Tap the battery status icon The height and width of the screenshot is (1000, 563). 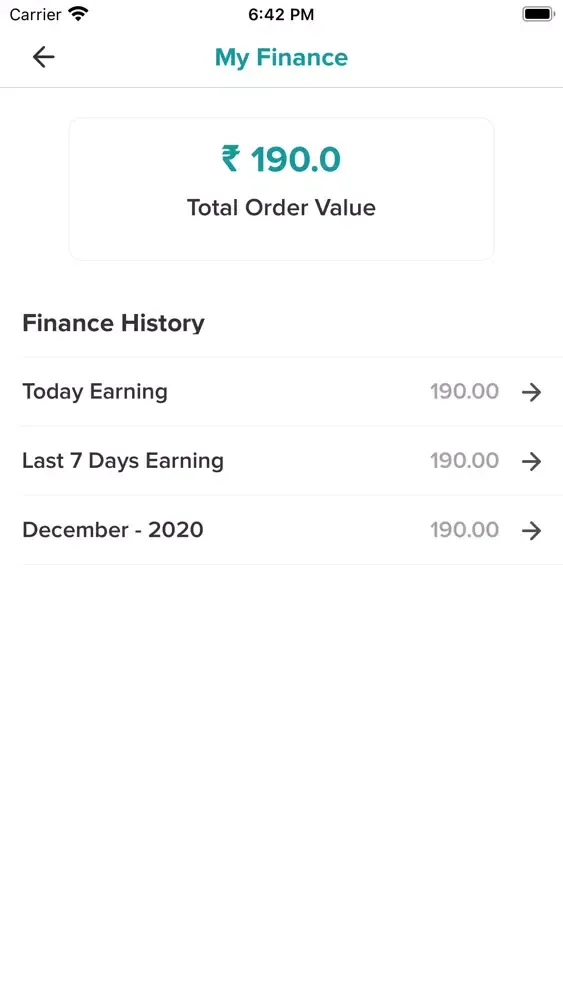coord(538,14)
